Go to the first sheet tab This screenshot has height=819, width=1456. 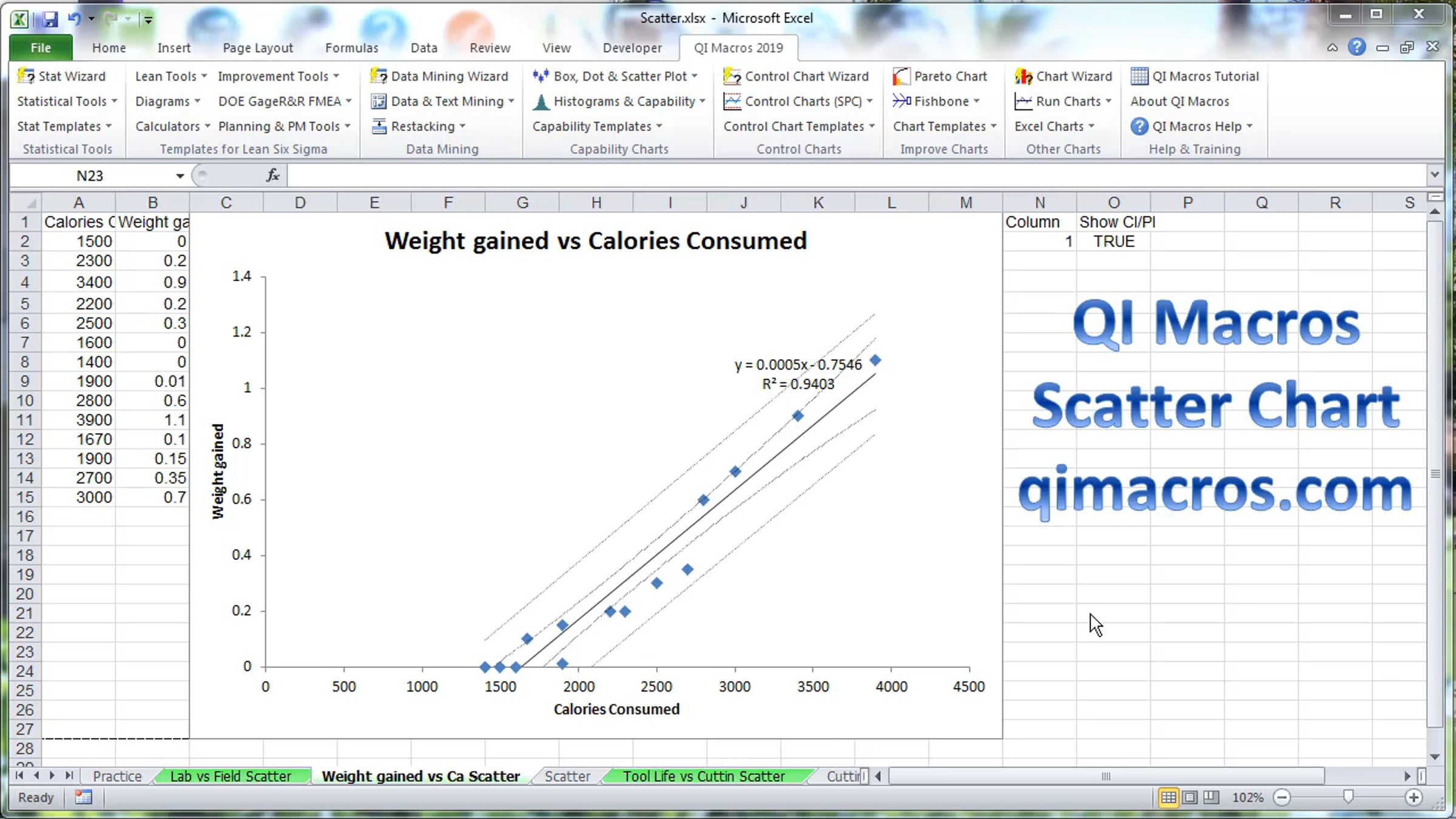(19, 775)
